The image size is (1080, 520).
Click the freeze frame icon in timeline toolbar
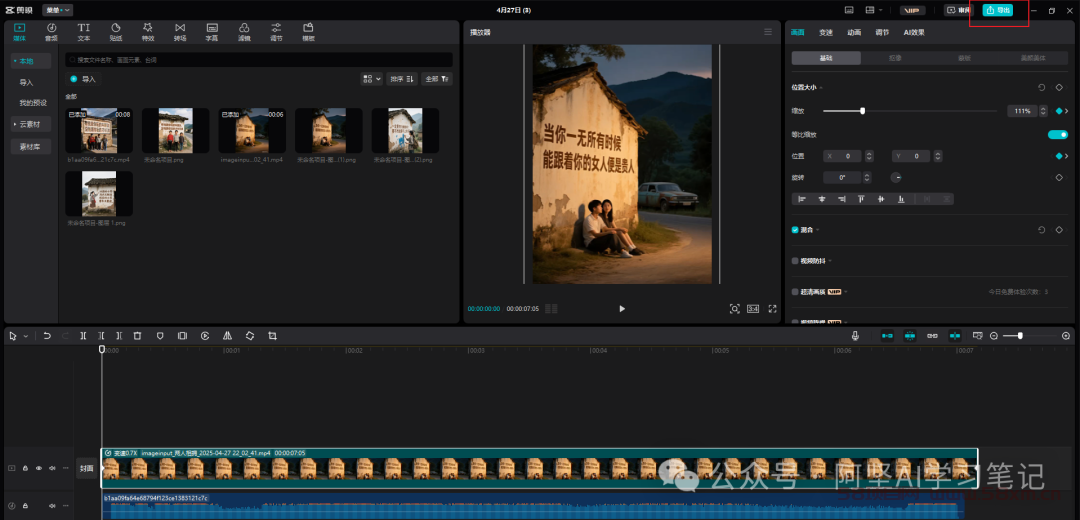(x=182, y=335)
